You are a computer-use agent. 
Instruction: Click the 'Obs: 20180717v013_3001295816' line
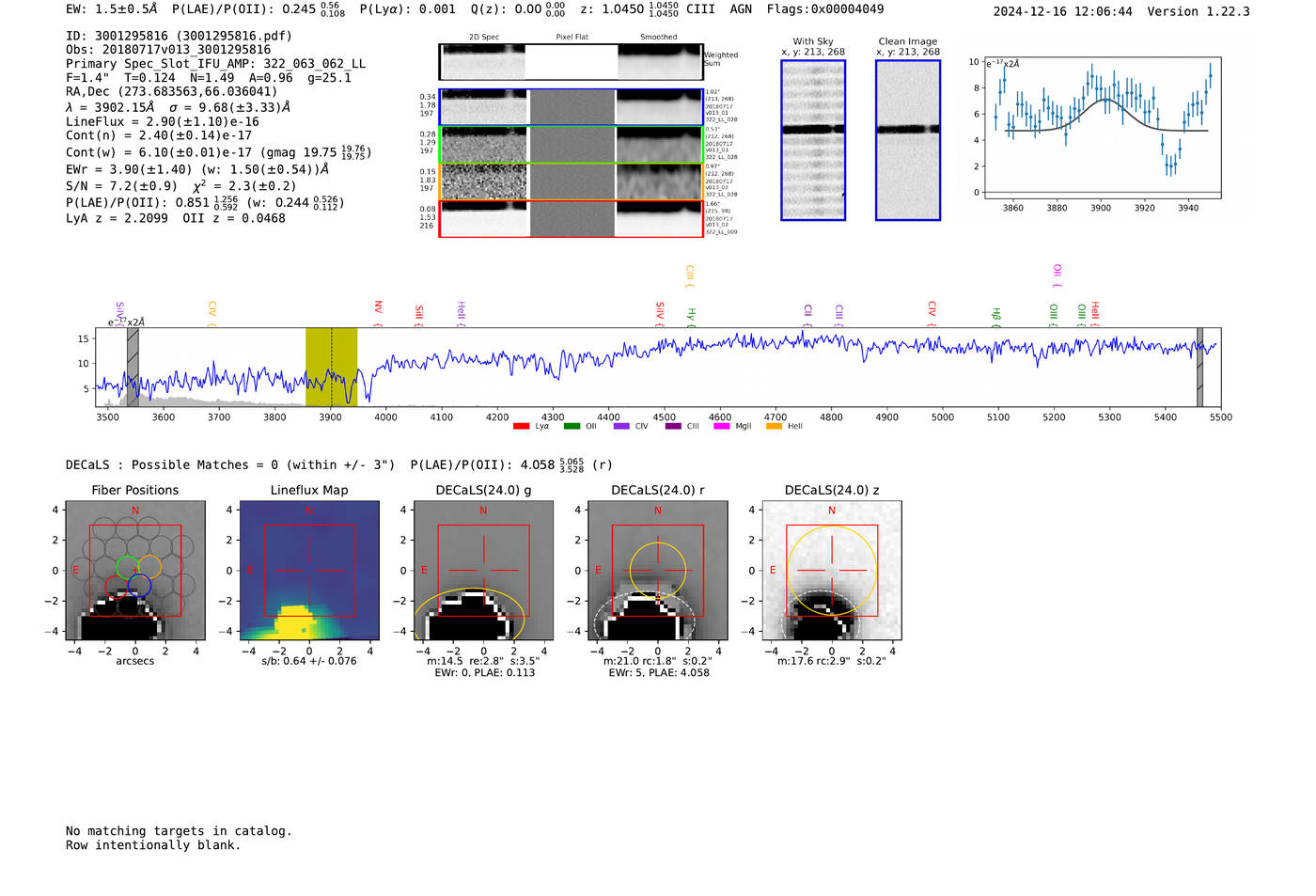point(168,50)
